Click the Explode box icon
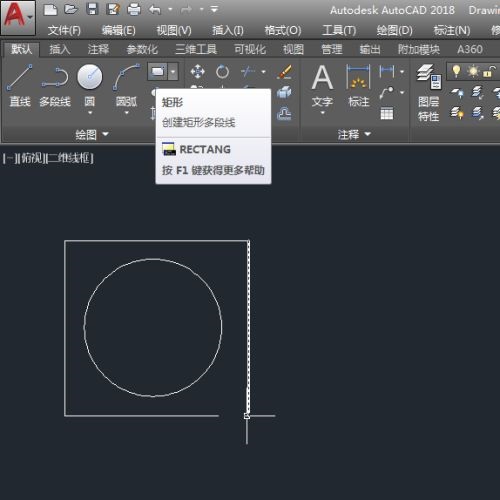 coord(284,93)
